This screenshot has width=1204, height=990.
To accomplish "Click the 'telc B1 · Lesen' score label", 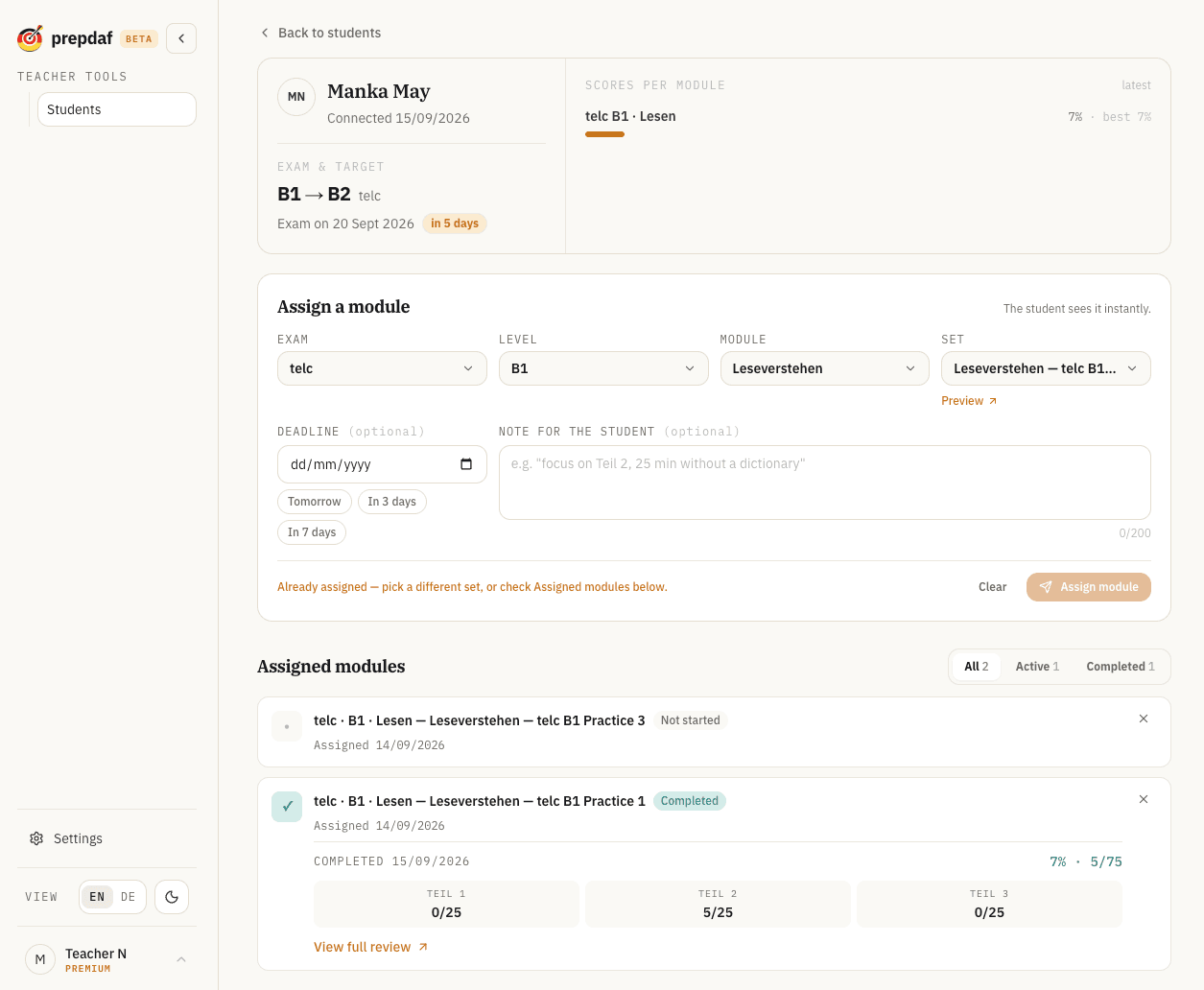I will pyautogui.click(x=630, y=116).
